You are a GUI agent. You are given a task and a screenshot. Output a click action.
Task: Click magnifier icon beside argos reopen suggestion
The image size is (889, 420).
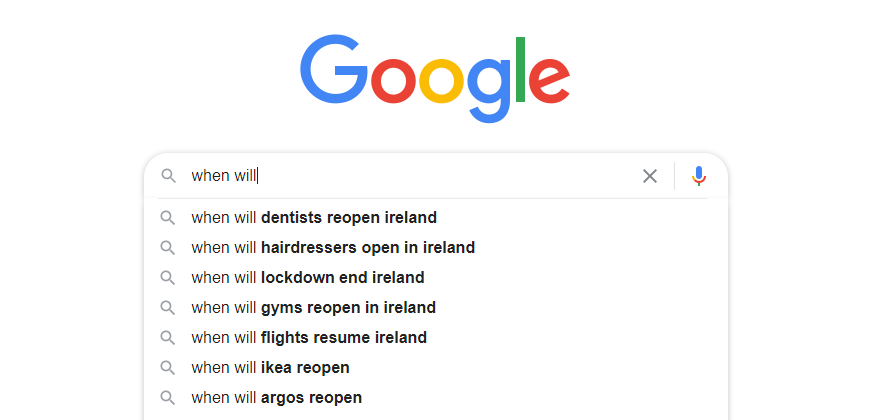click(167, 398)
